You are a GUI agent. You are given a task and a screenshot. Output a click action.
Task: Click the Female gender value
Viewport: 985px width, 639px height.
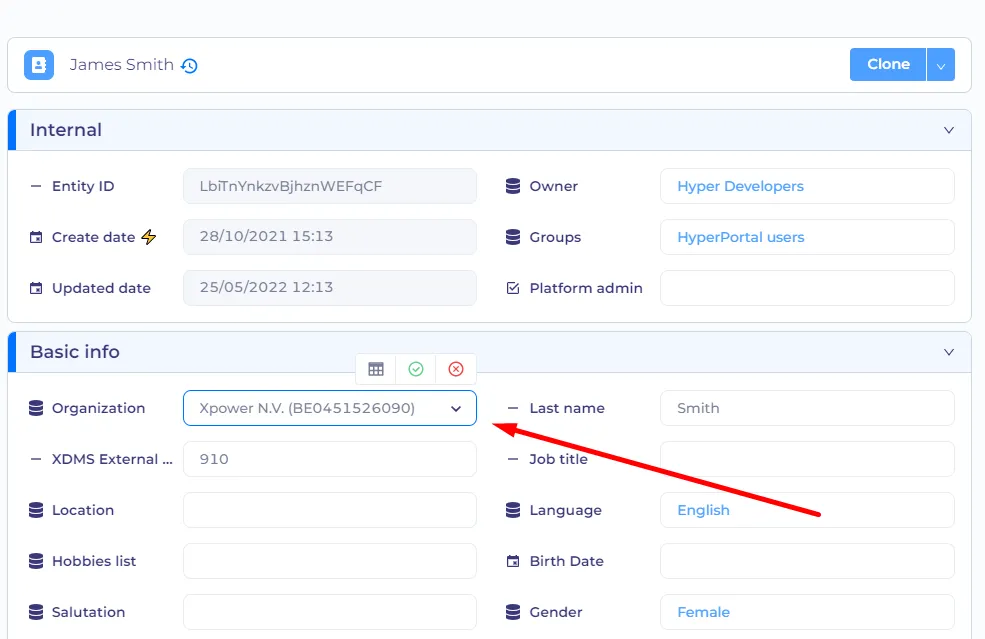click(703, 612)
